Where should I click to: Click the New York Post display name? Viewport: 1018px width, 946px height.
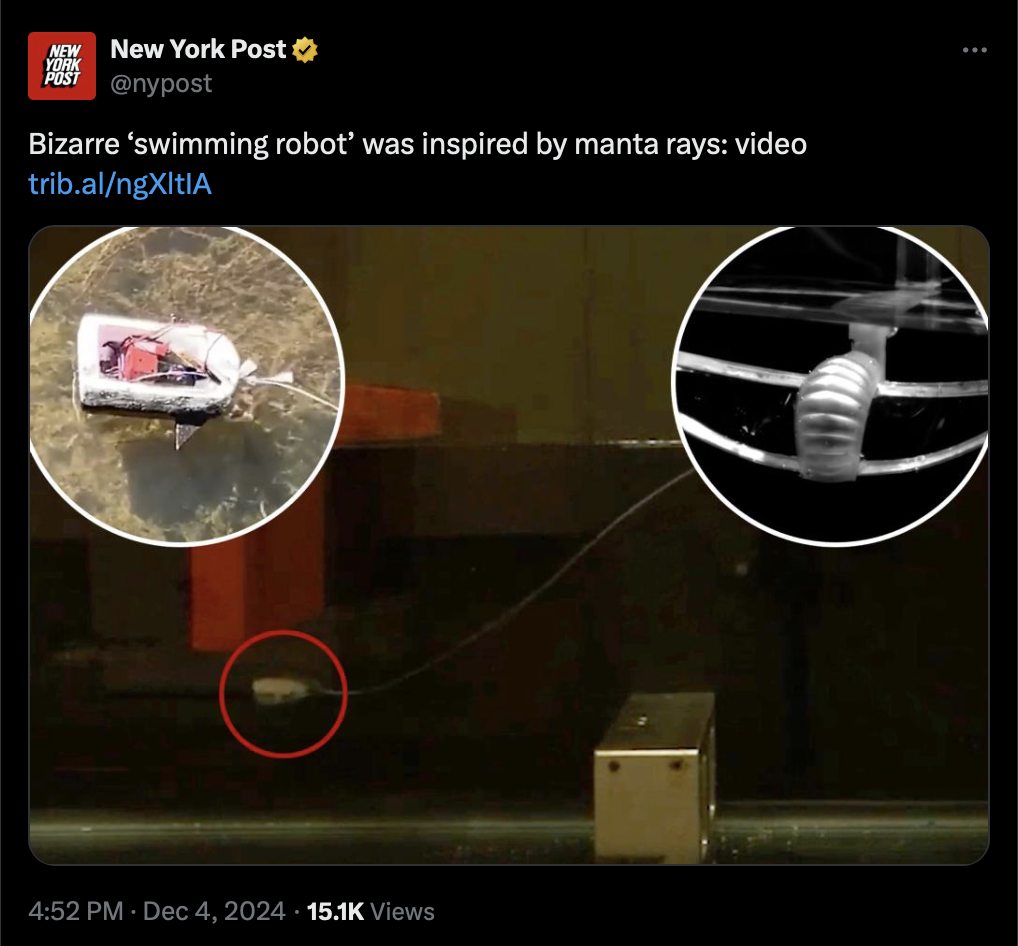tap(198, 49)
